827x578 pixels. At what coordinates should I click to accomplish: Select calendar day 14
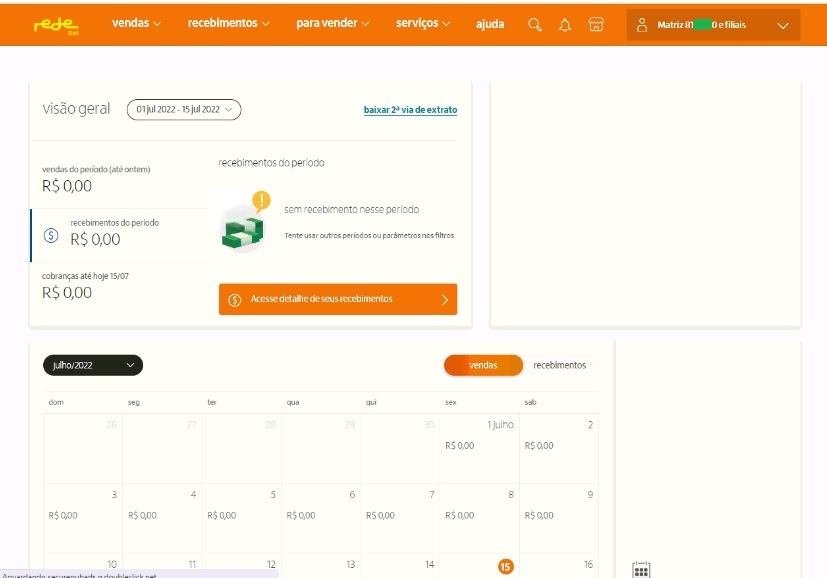(400, 565)
